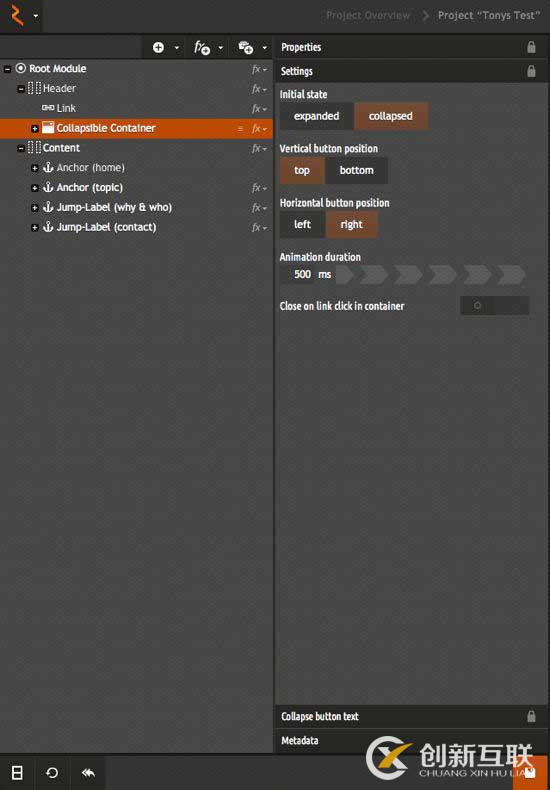Image resolution: width=550 pixels, height=790 pixels.
Task: Open fx menu on Anchor (topic) row
Action: coord(259,188)
